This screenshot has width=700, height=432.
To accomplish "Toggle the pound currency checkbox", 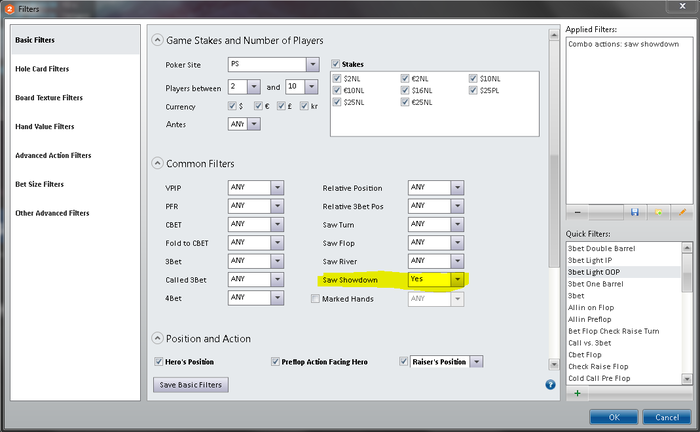I will [281, 106].
